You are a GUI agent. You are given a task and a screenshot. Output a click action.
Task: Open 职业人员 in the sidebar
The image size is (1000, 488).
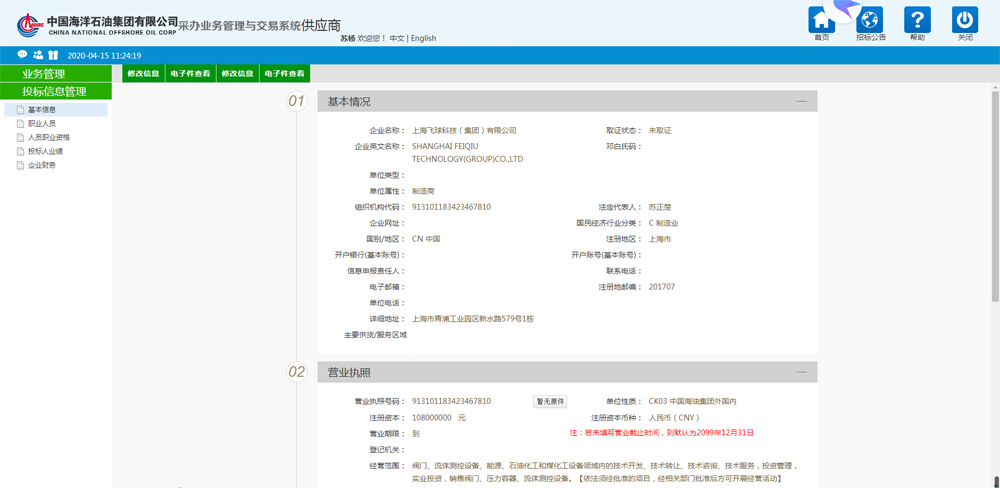(42, 124)
